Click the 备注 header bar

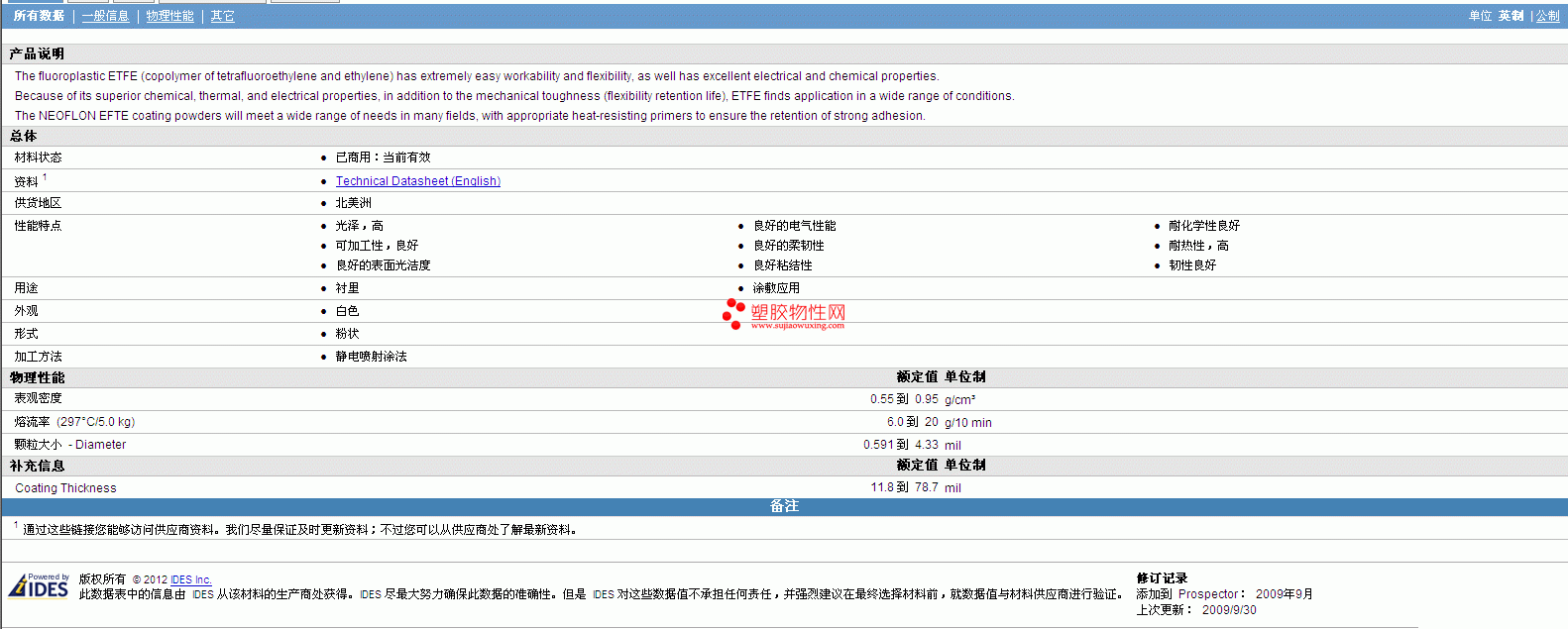[784, 506]
